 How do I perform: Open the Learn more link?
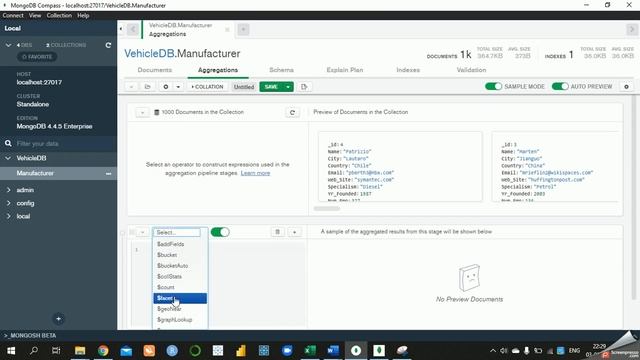click(255, 173)
